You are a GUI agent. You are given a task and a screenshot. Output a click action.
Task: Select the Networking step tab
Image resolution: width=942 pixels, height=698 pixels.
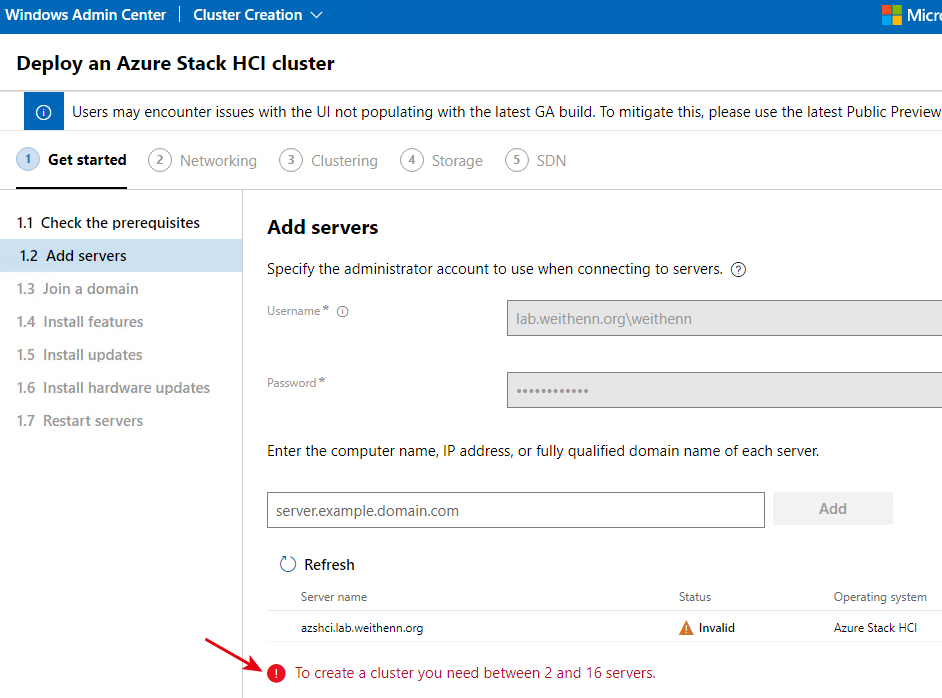pos(202,160)
